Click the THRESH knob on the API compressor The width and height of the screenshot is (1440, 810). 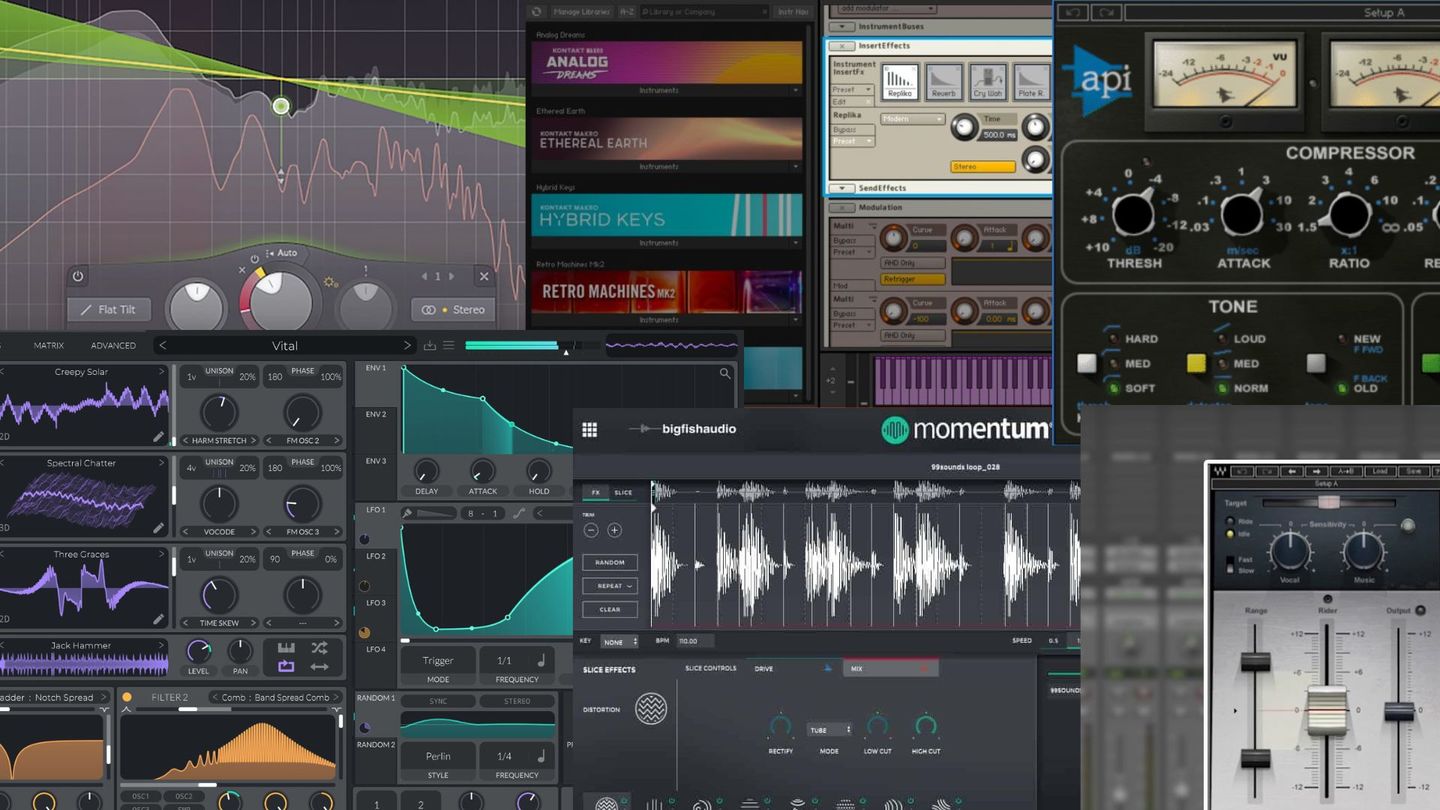point(1133,214)
